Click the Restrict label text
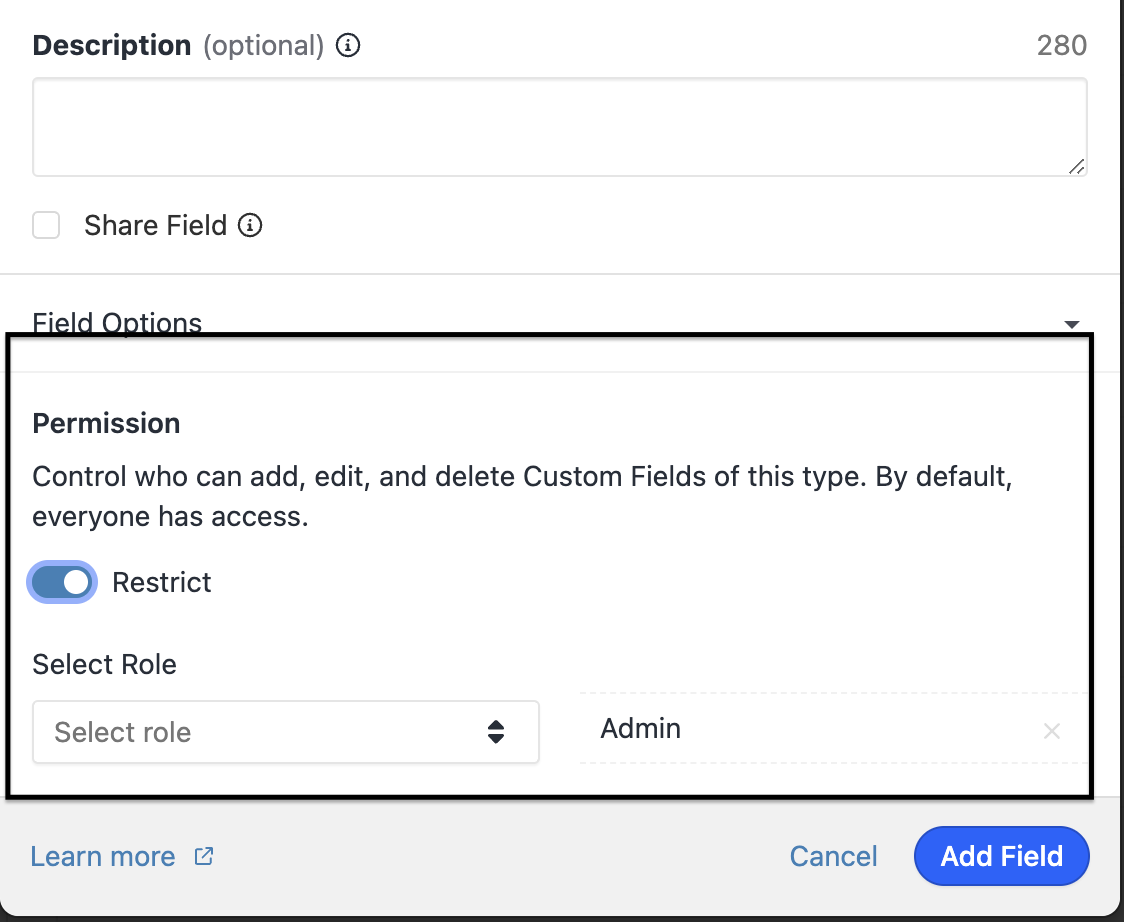 162,583
